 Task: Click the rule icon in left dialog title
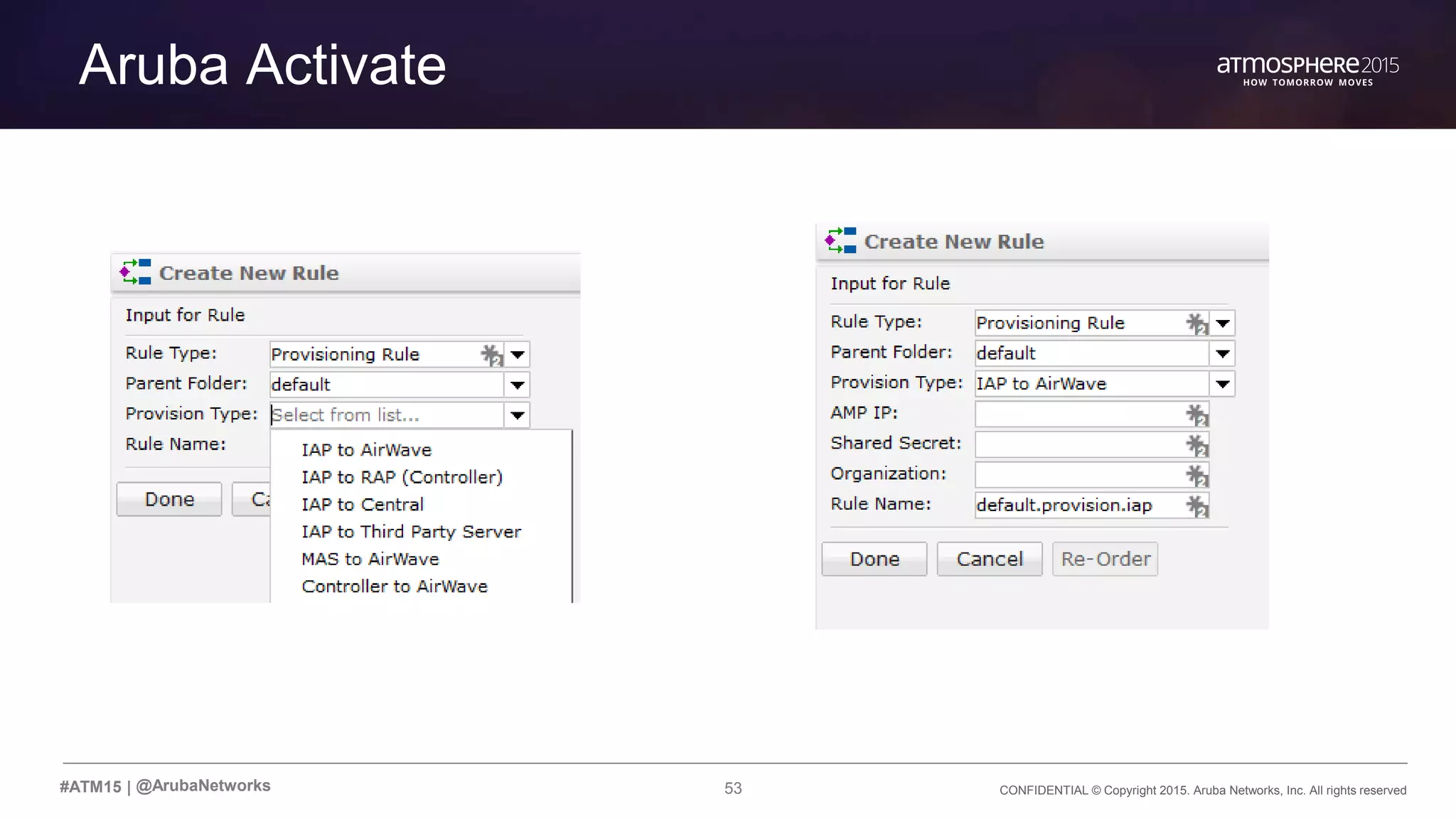pos(135,272)
